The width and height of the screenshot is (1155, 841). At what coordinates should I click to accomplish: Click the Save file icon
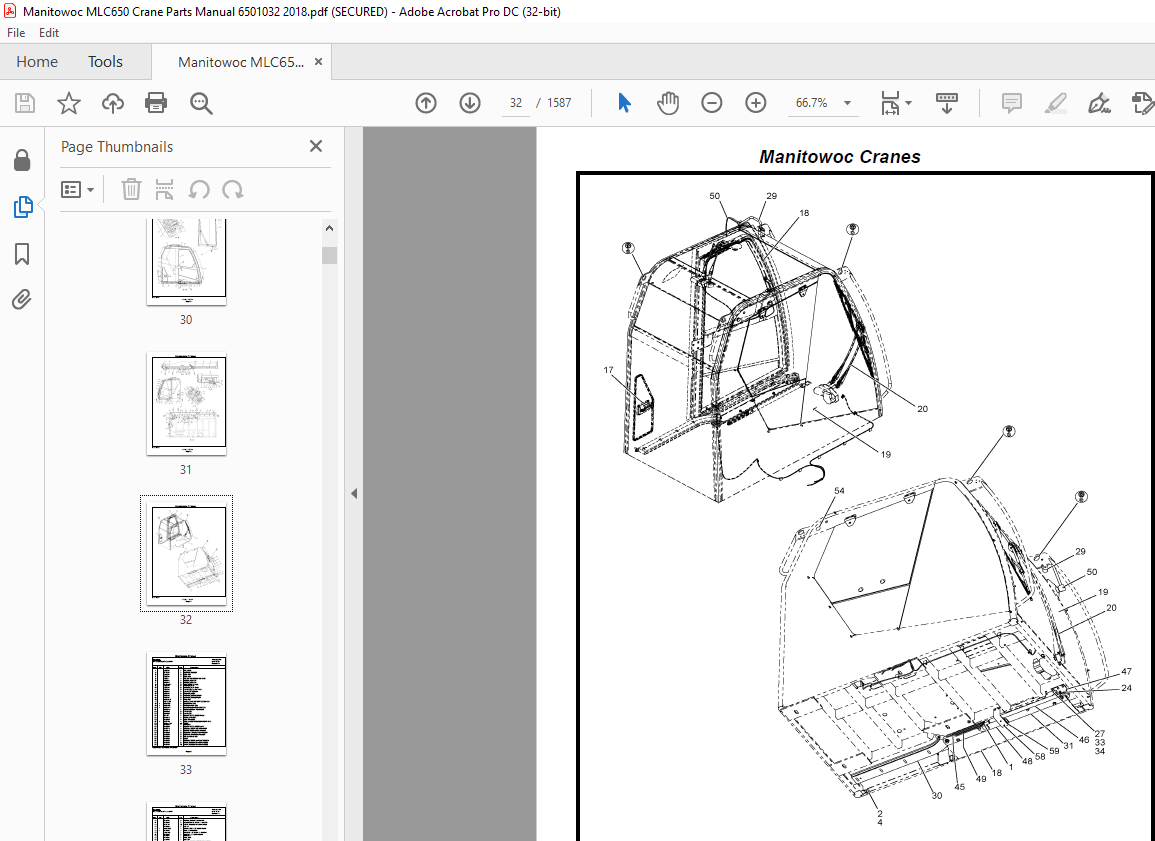(x=25, y=103)
